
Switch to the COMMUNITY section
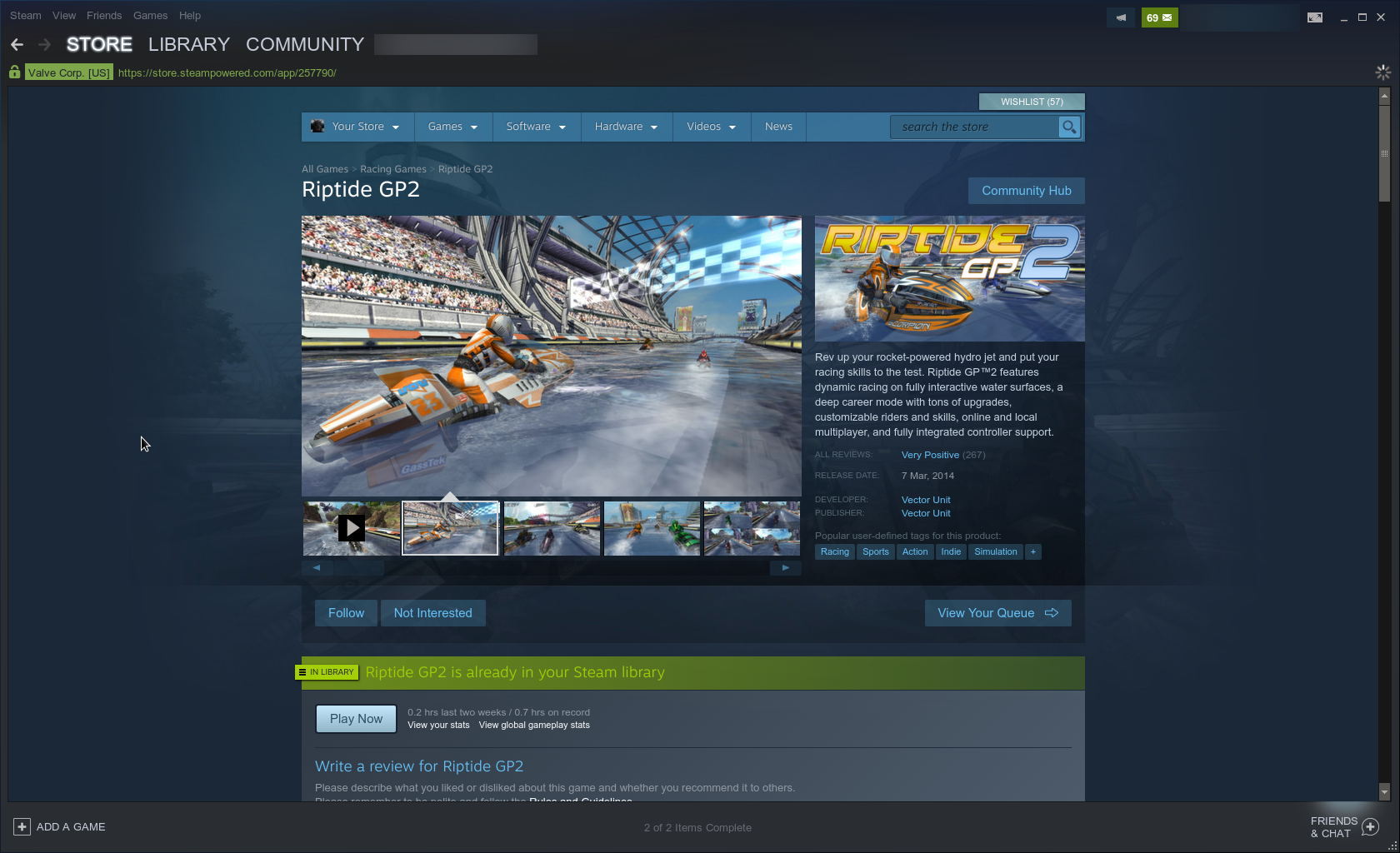tap(305, 44)
